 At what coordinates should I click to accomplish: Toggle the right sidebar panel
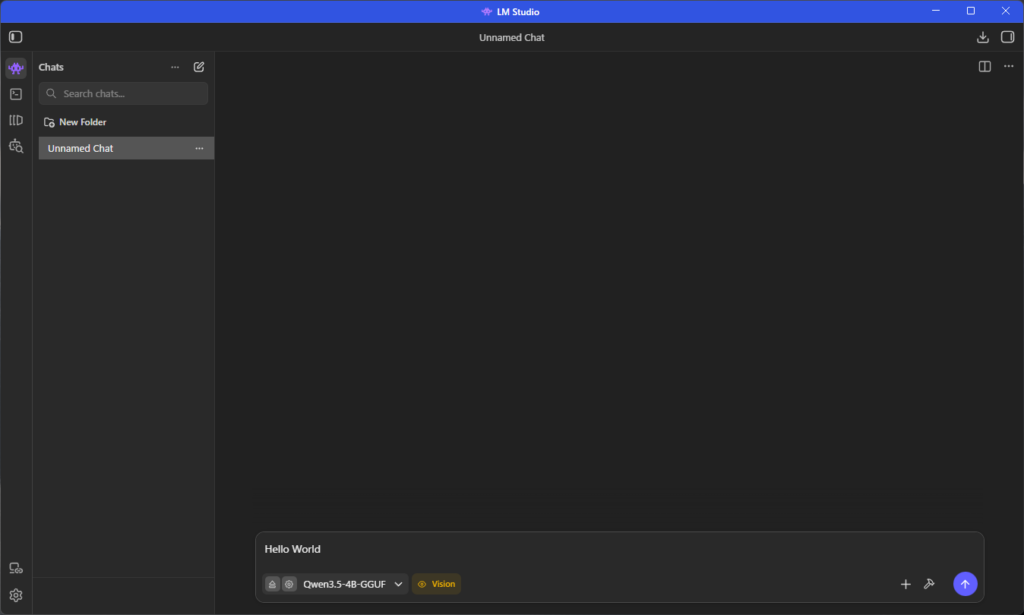point(1007,37)
